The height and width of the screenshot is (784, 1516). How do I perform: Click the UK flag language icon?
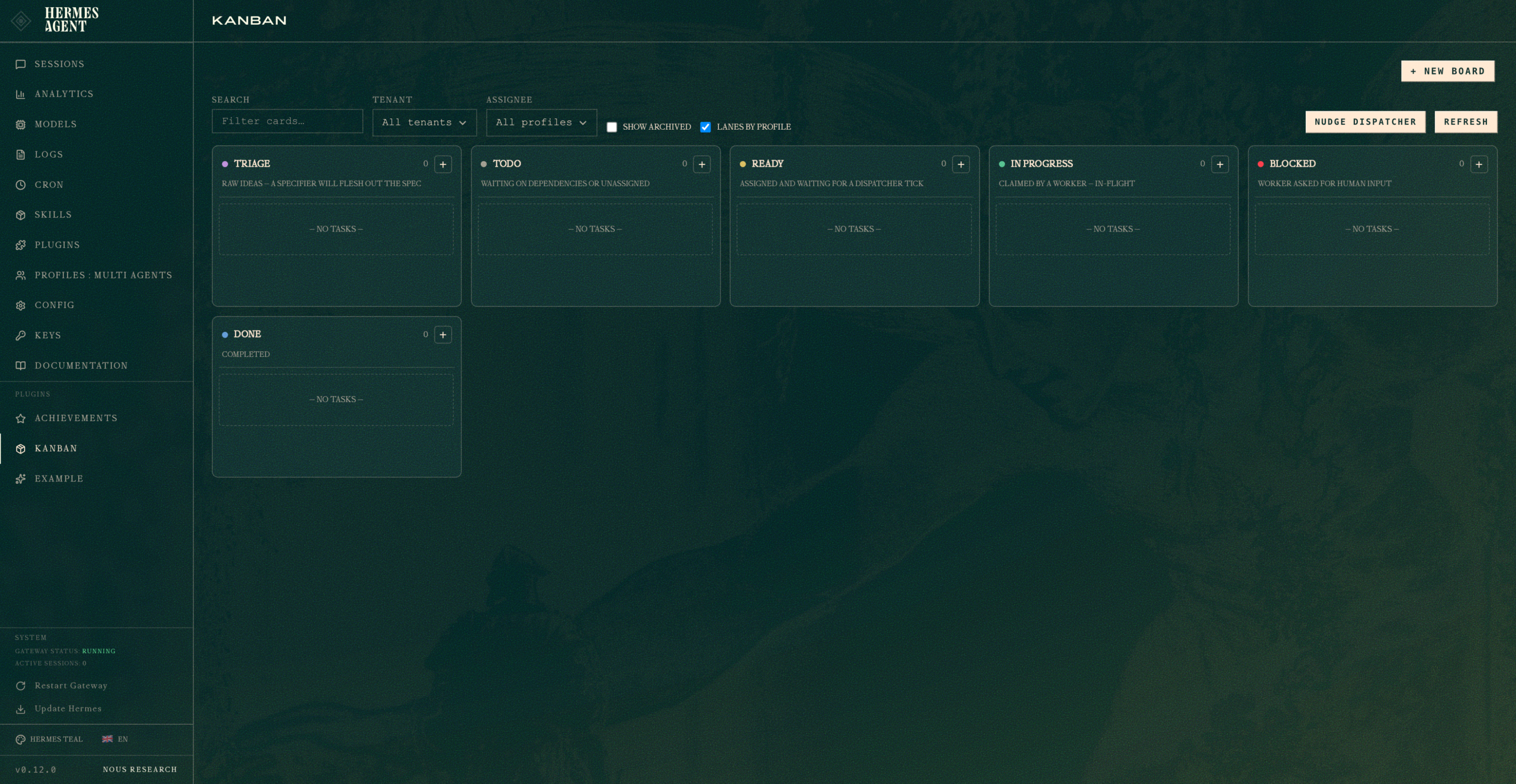coord(107,739)
